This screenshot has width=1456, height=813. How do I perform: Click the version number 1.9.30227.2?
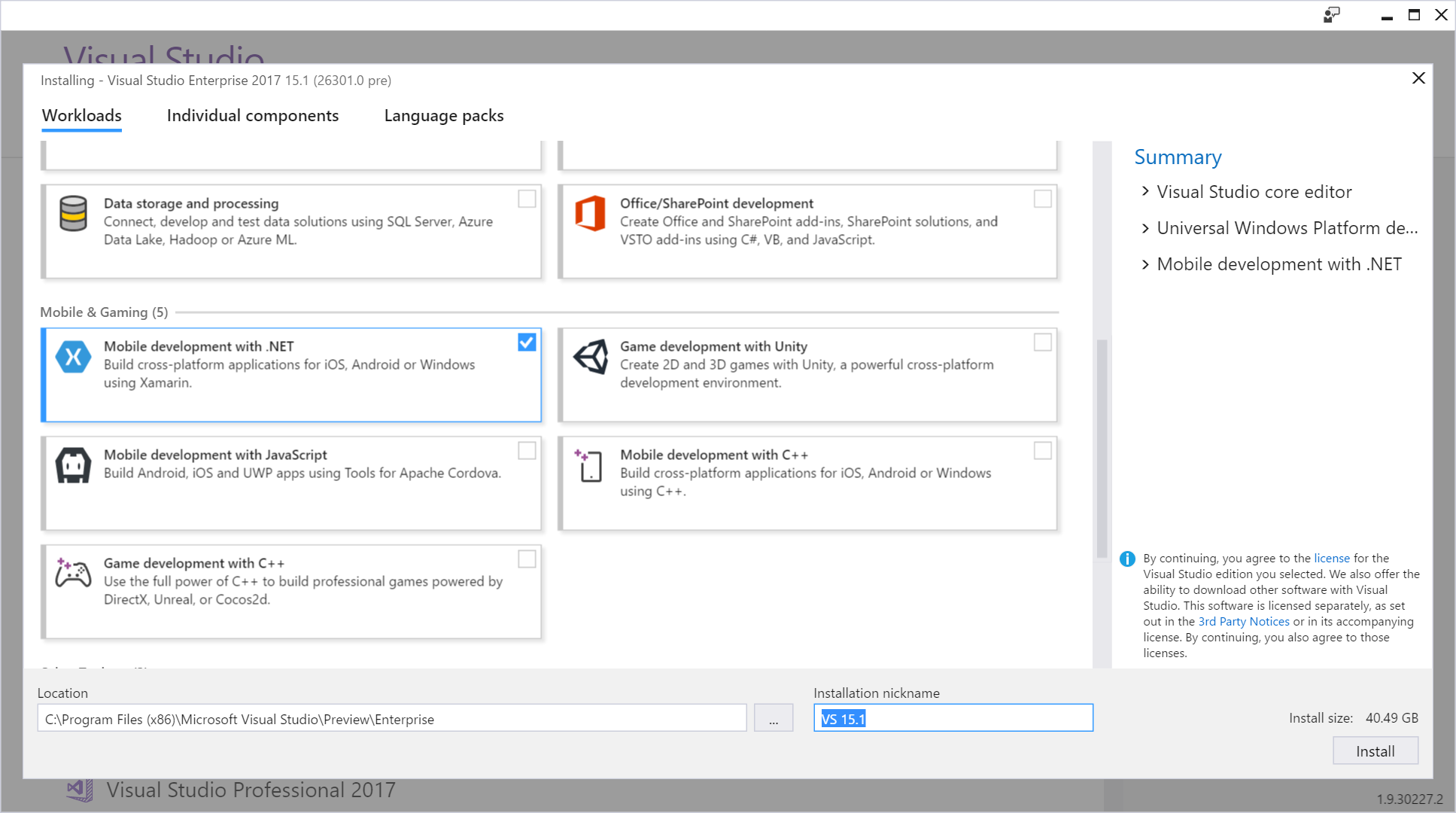point(1410,799)
